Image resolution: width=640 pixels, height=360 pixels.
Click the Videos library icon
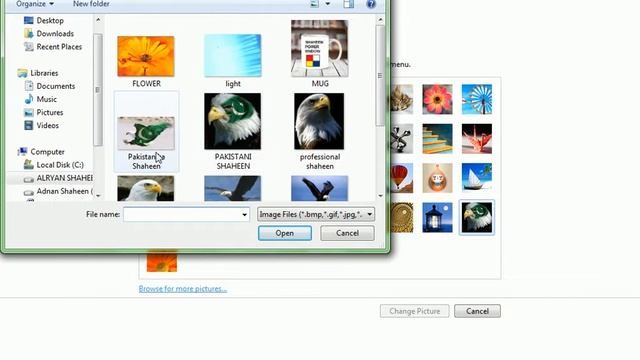(x=29, y=125)
